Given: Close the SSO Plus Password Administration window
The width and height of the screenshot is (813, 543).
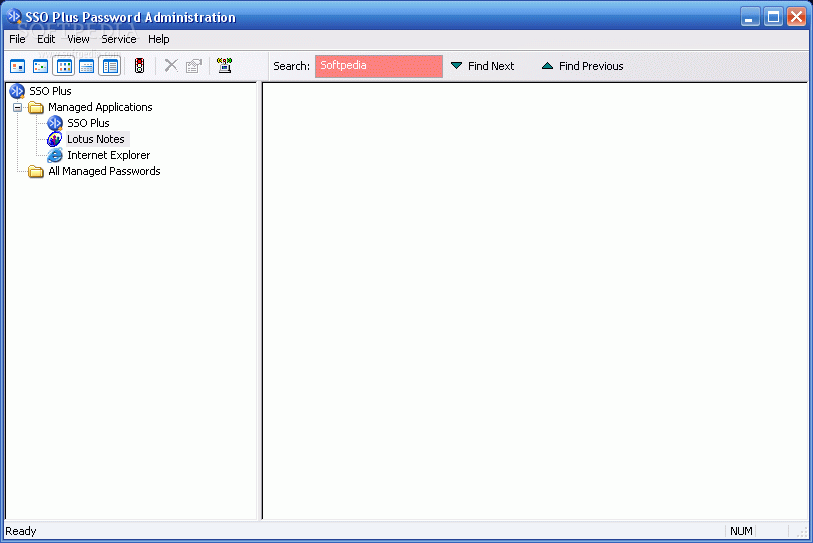Looking at the screenshot, I should pos(796,17).
